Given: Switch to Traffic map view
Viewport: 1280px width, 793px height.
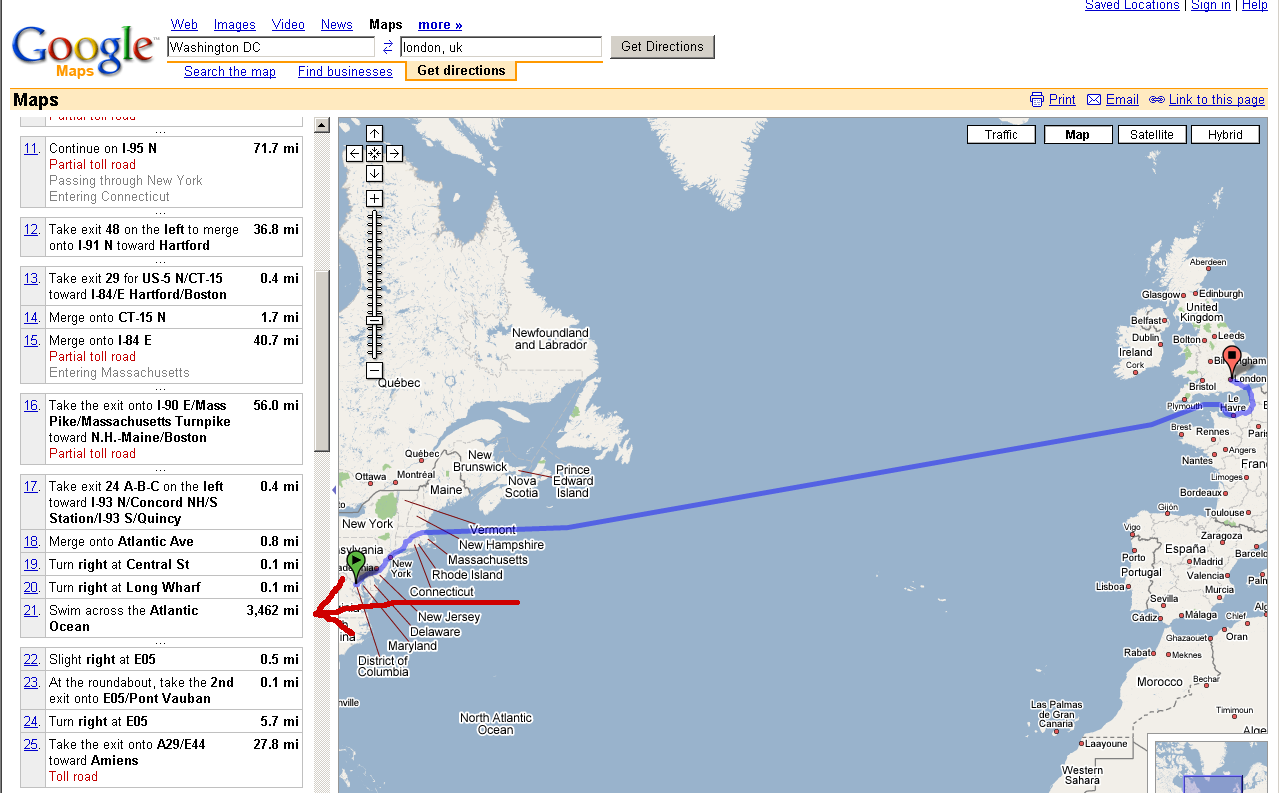Looking at the screenshot, I should coord(1001,135).
